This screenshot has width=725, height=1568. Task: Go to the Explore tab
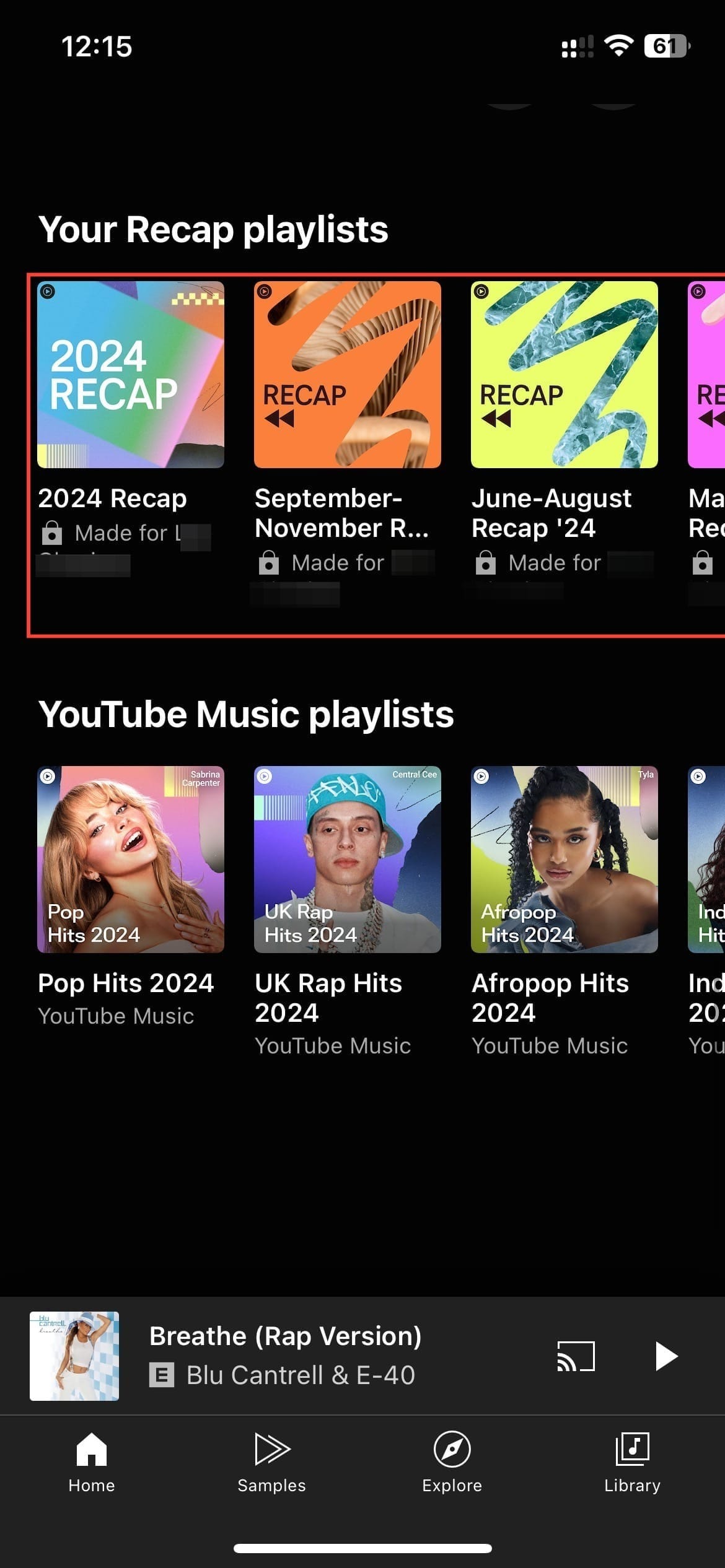click(x=452, y=1462)
